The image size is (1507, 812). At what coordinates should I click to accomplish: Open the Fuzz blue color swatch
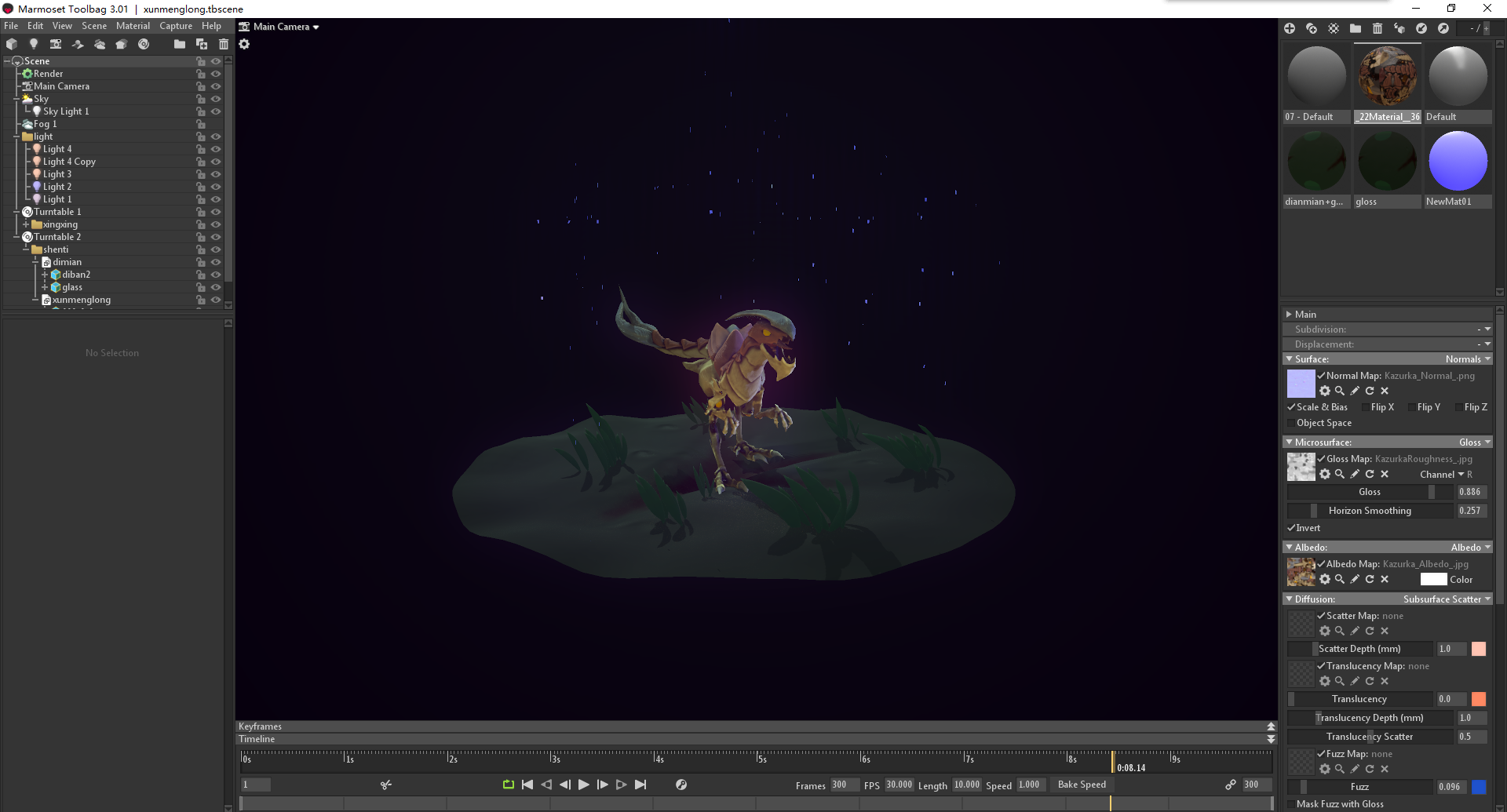tap(1479, 787)
